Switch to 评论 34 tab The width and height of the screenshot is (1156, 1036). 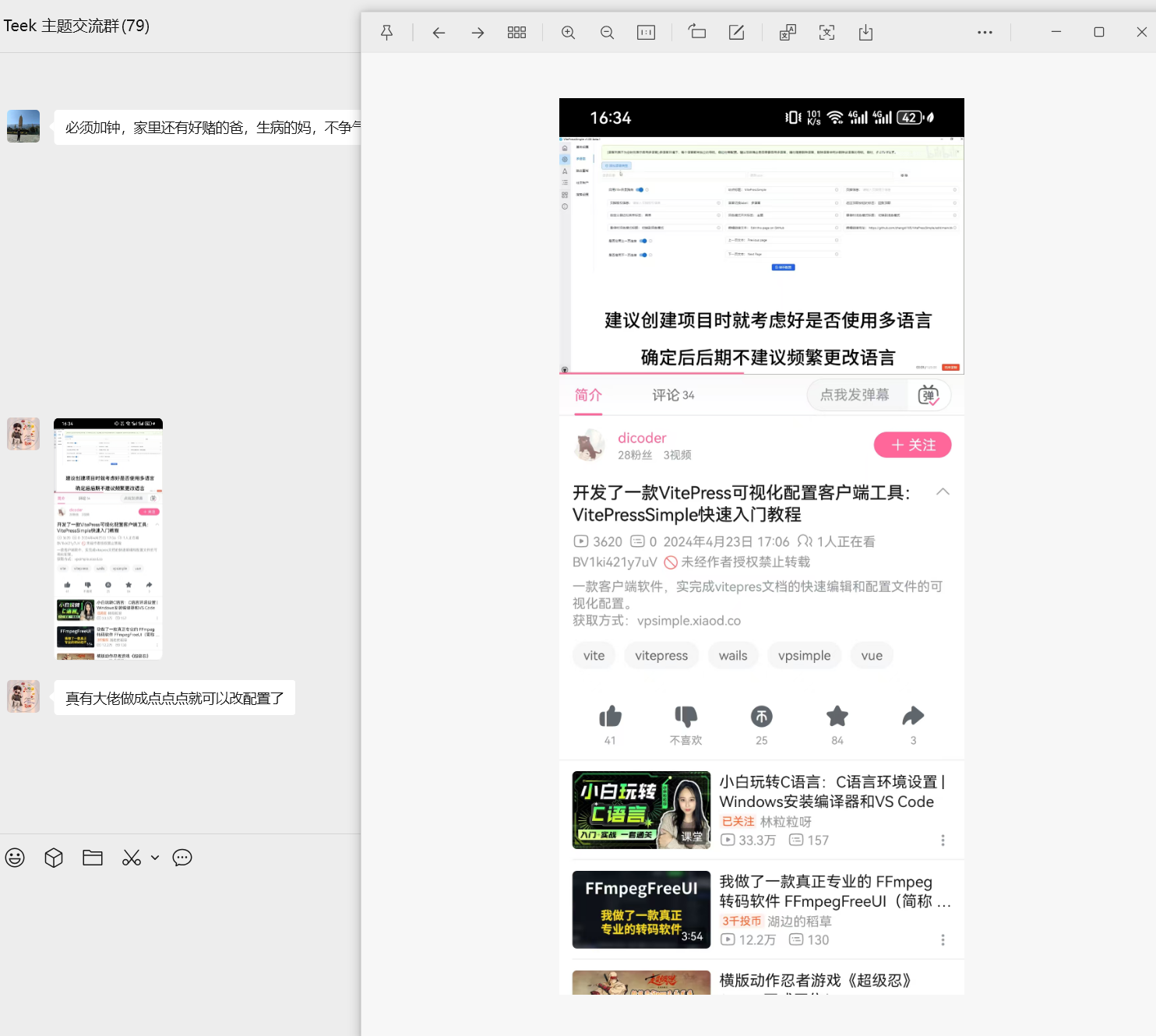coord(673,395)
